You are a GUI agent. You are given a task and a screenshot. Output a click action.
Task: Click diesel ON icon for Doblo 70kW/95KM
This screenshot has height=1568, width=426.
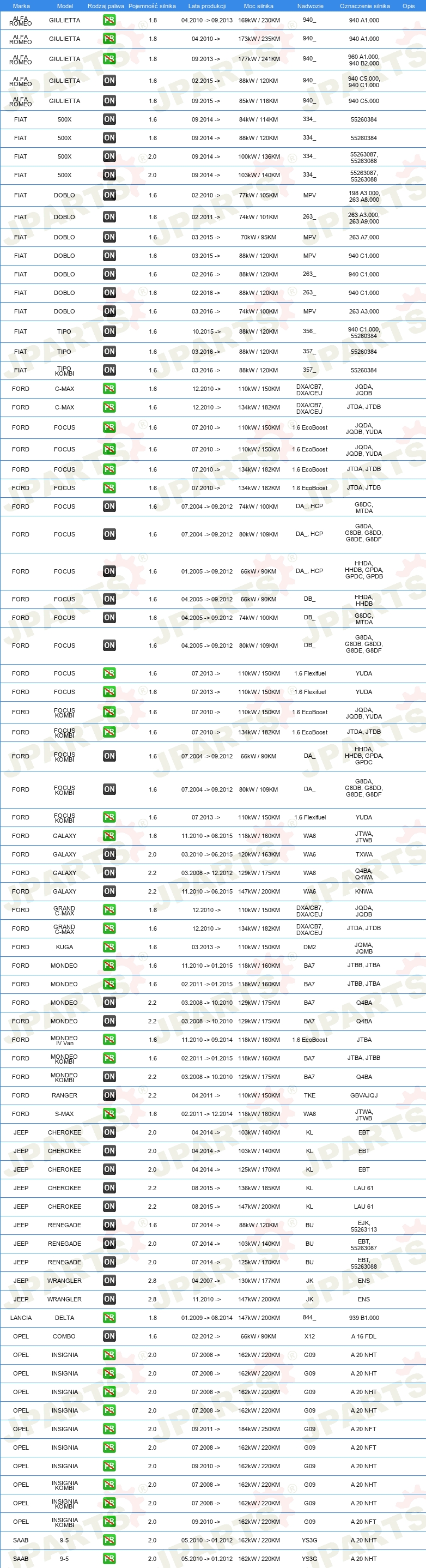pyautogui.click(x=109, y=237)
